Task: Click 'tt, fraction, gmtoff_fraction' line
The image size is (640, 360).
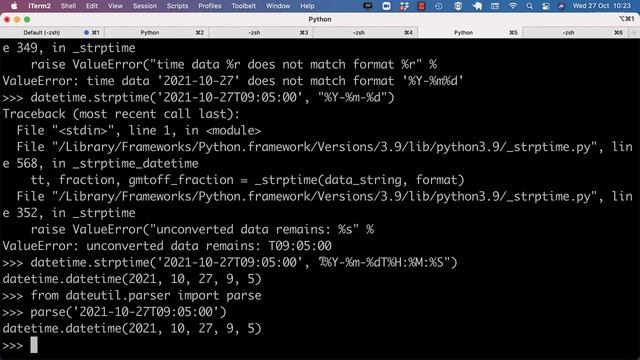Action: (x=247, y=180)
